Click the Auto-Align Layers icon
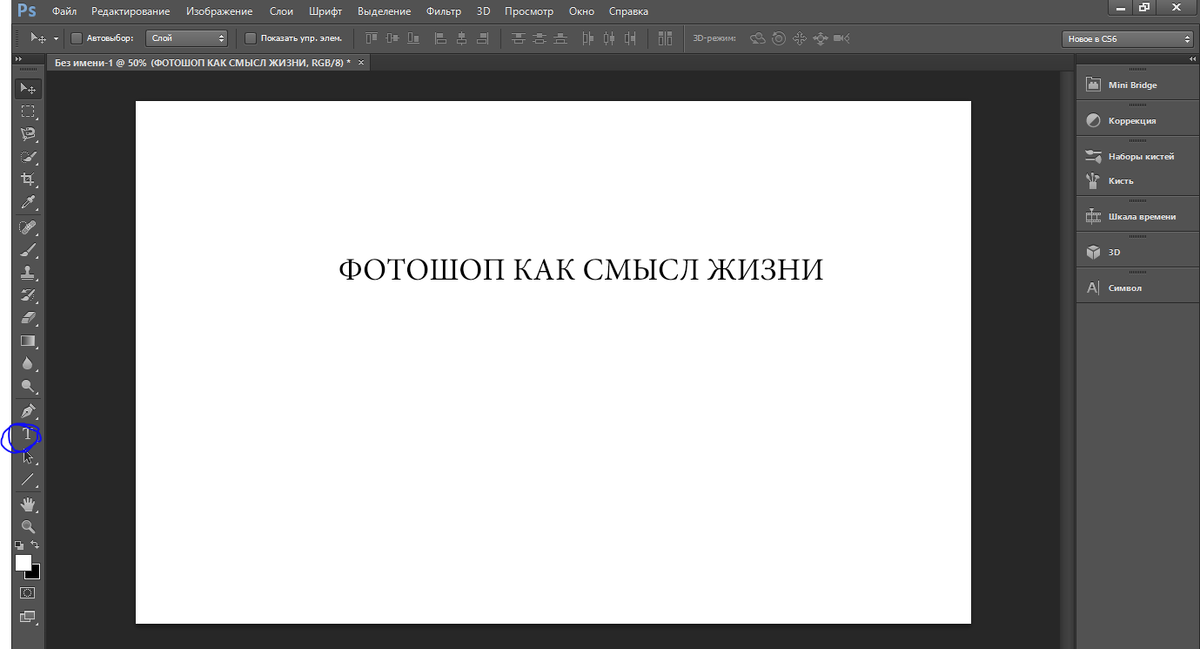Viewport: 1200px width, 649px height. [665, 38]
